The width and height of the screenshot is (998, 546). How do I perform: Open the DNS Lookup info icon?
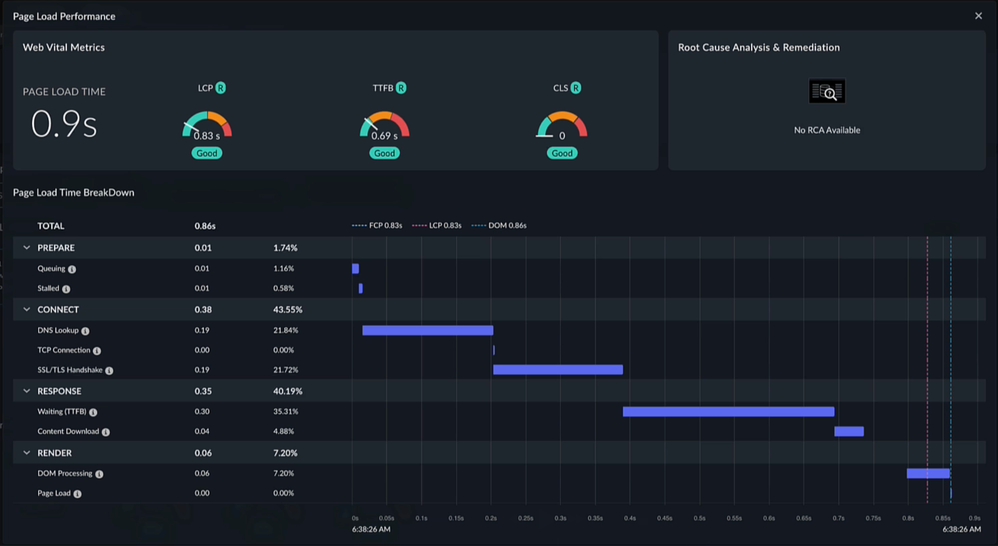click(x=85, y=331)
